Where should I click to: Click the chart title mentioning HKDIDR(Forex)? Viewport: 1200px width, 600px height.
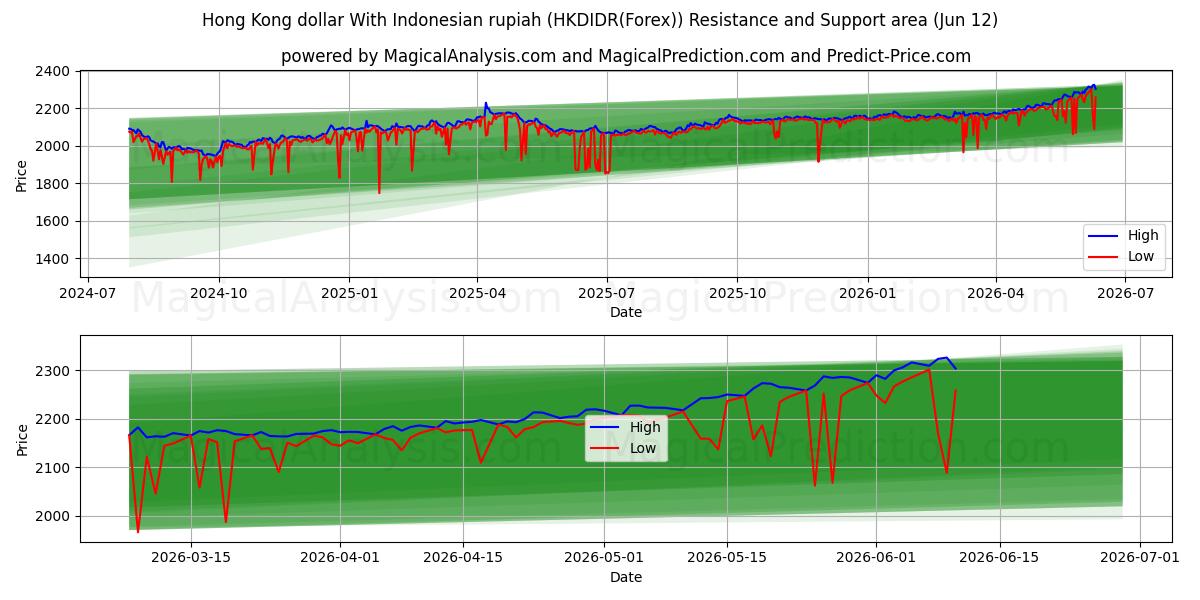pyautogui.click(x=600, y=20)
